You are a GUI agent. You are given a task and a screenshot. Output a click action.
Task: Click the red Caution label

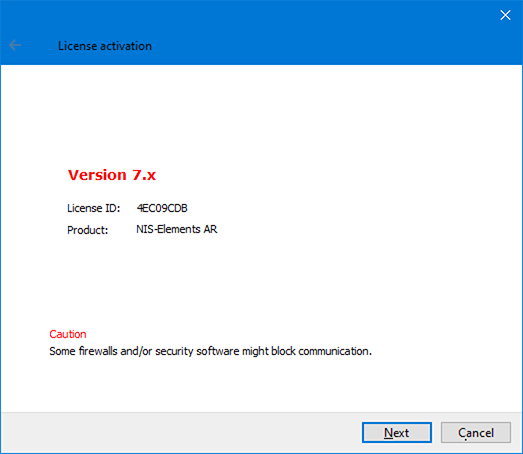(x=68, y=334)
